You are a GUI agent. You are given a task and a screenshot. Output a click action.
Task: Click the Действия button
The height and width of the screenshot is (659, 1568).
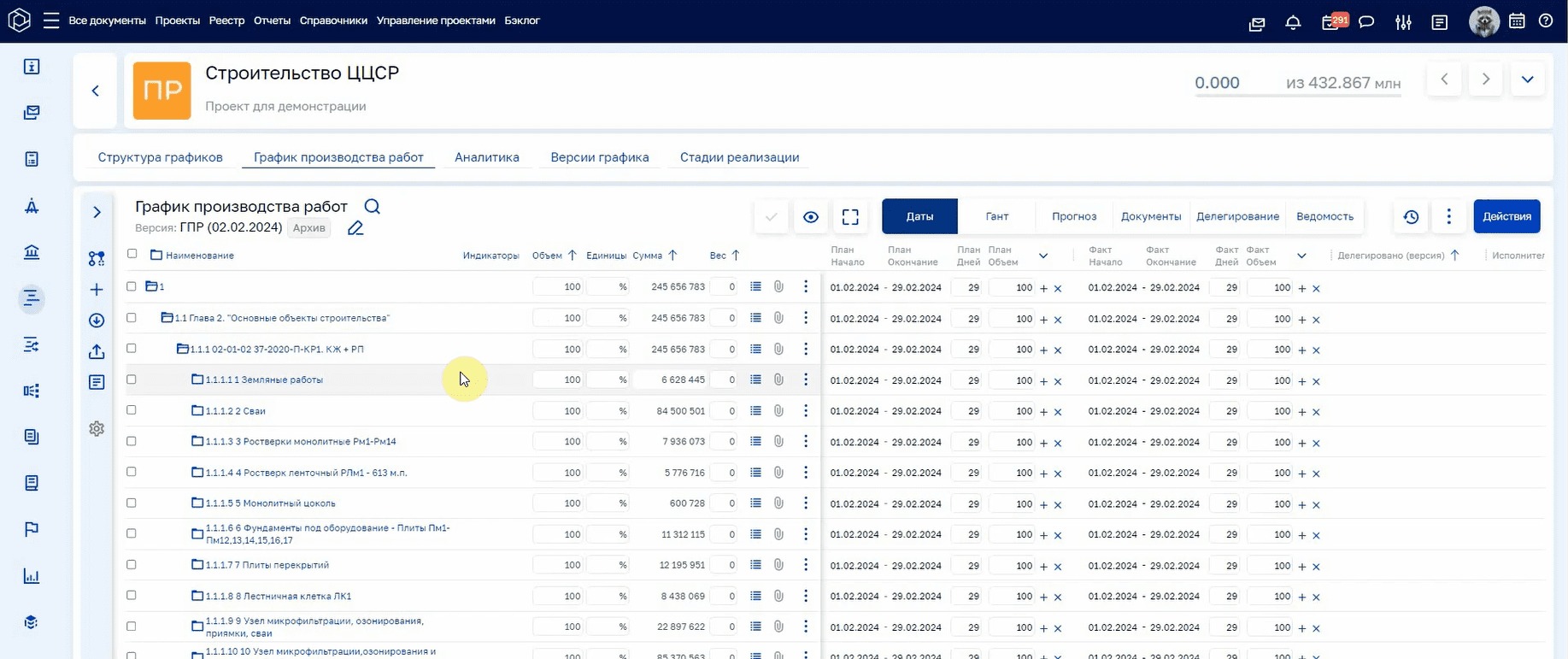1506,216
